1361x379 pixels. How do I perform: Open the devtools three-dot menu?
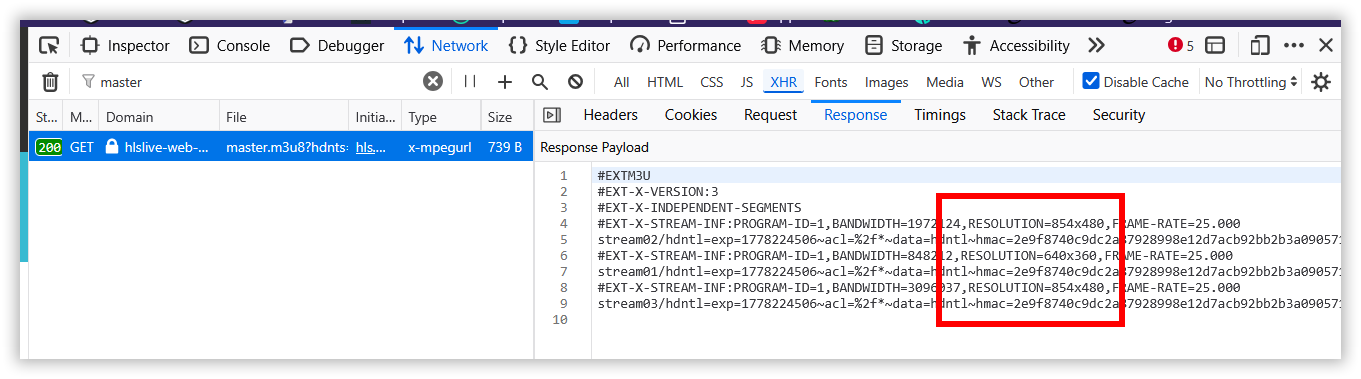(1294, 45)
